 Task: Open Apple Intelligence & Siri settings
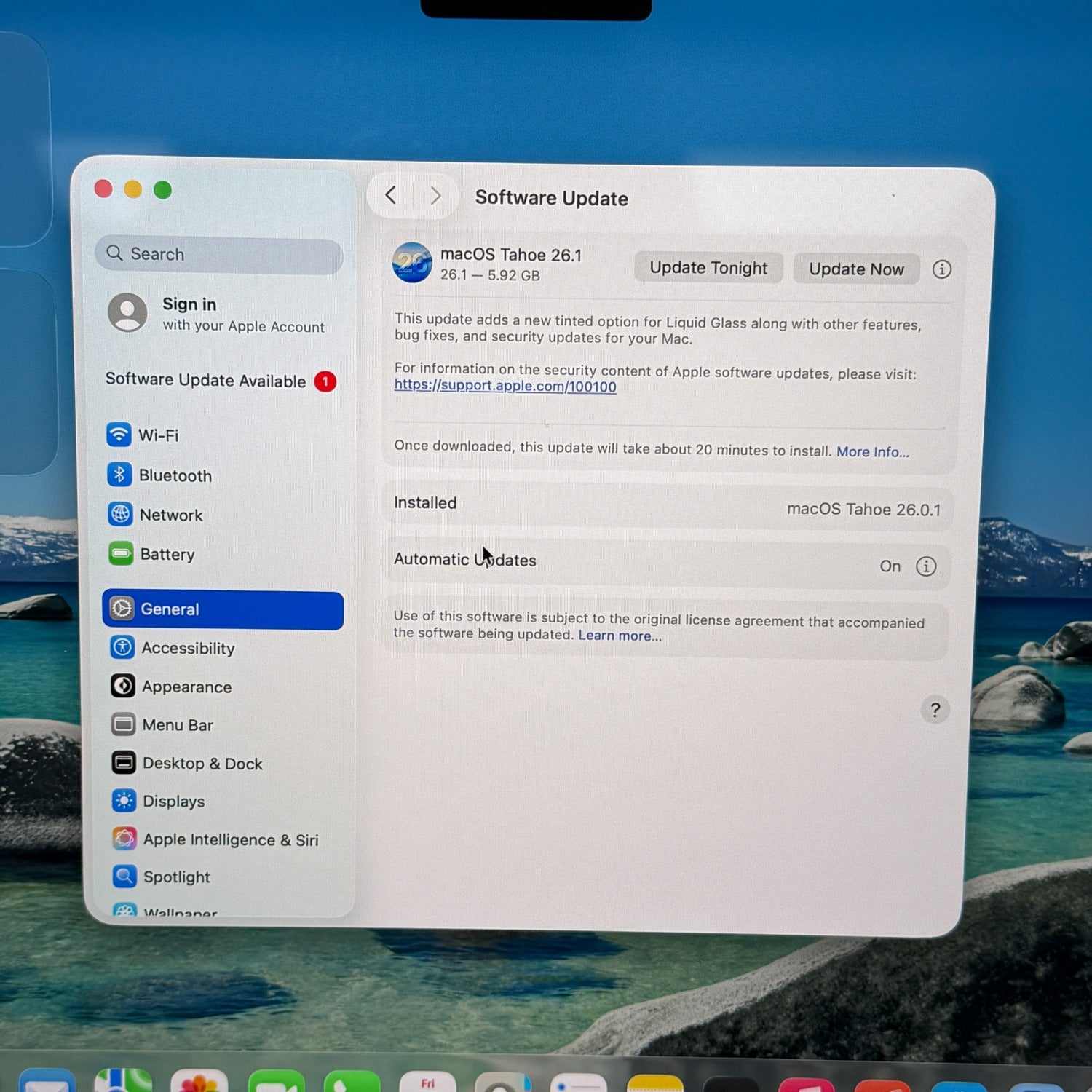(230, 839)
